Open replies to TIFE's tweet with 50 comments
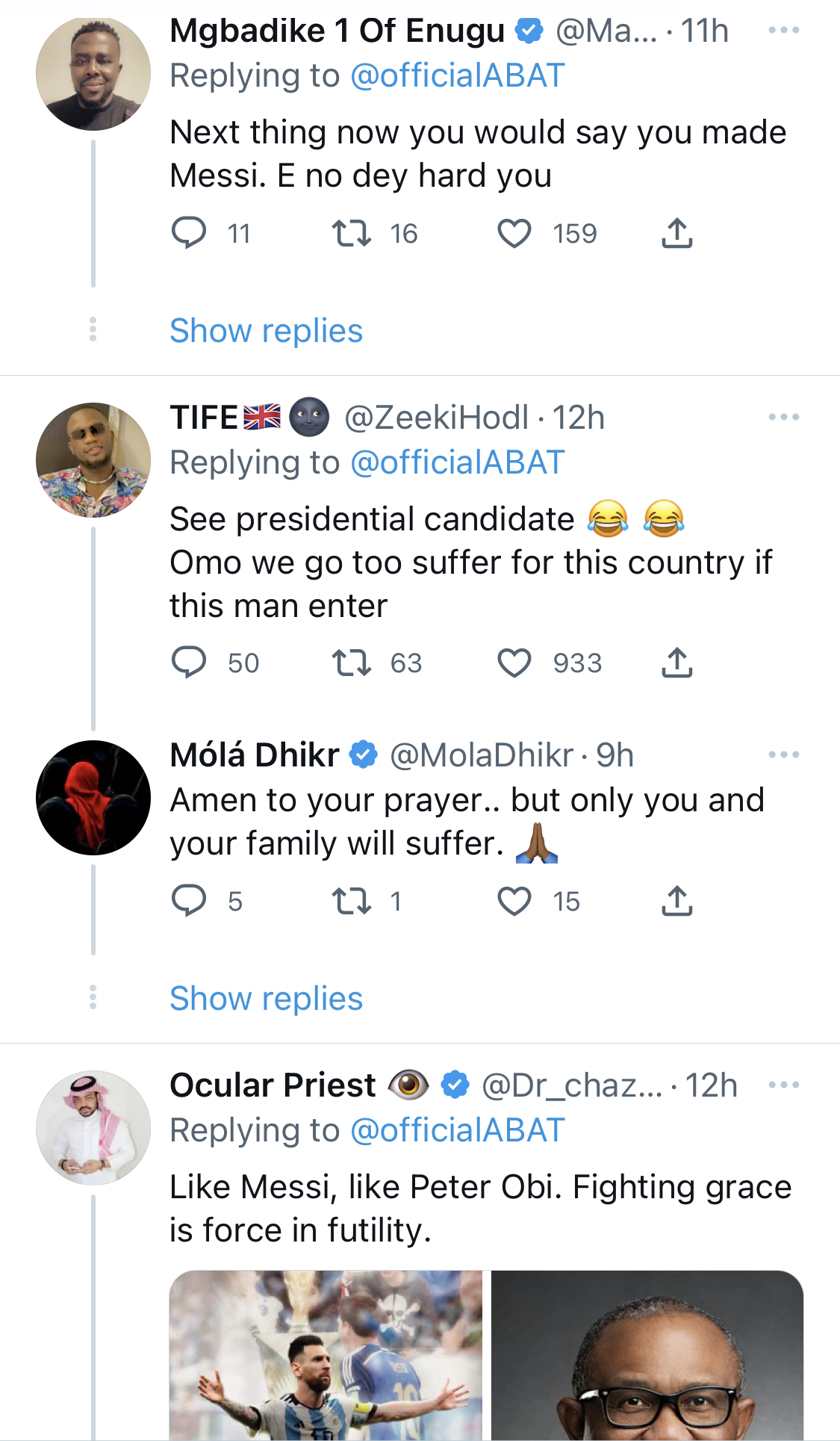Screen dimensions: 840x1441 pyautogui.click(x=189, y=662)
